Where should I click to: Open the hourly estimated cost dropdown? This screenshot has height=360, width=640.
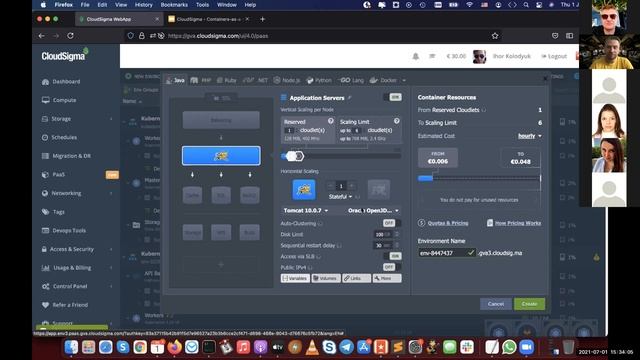click(530, 136)
